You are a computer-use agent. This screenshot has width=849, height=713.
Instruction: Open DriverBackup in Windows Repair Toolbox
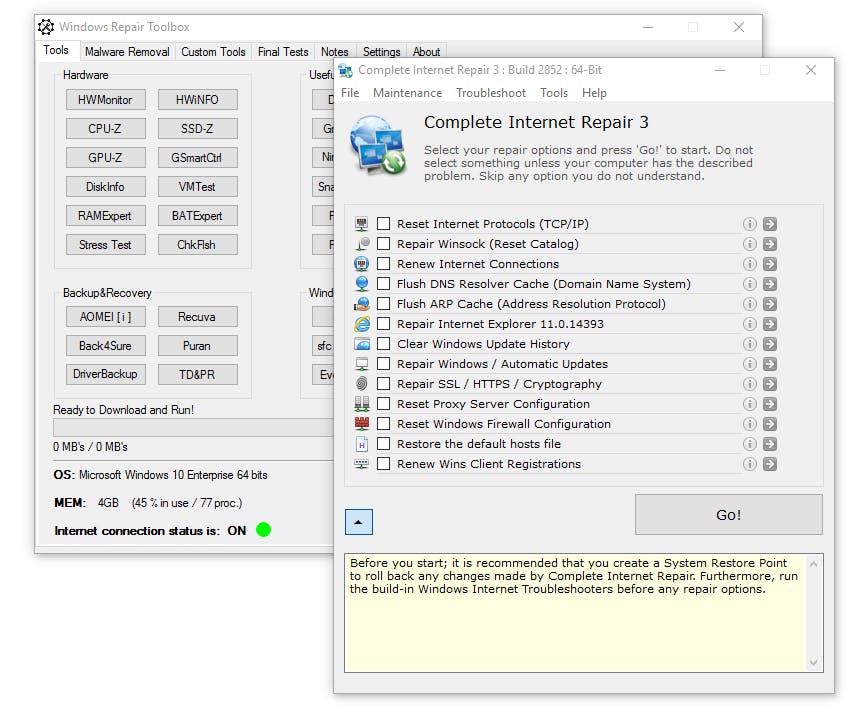pyautogui.click(x=106, y=374)
